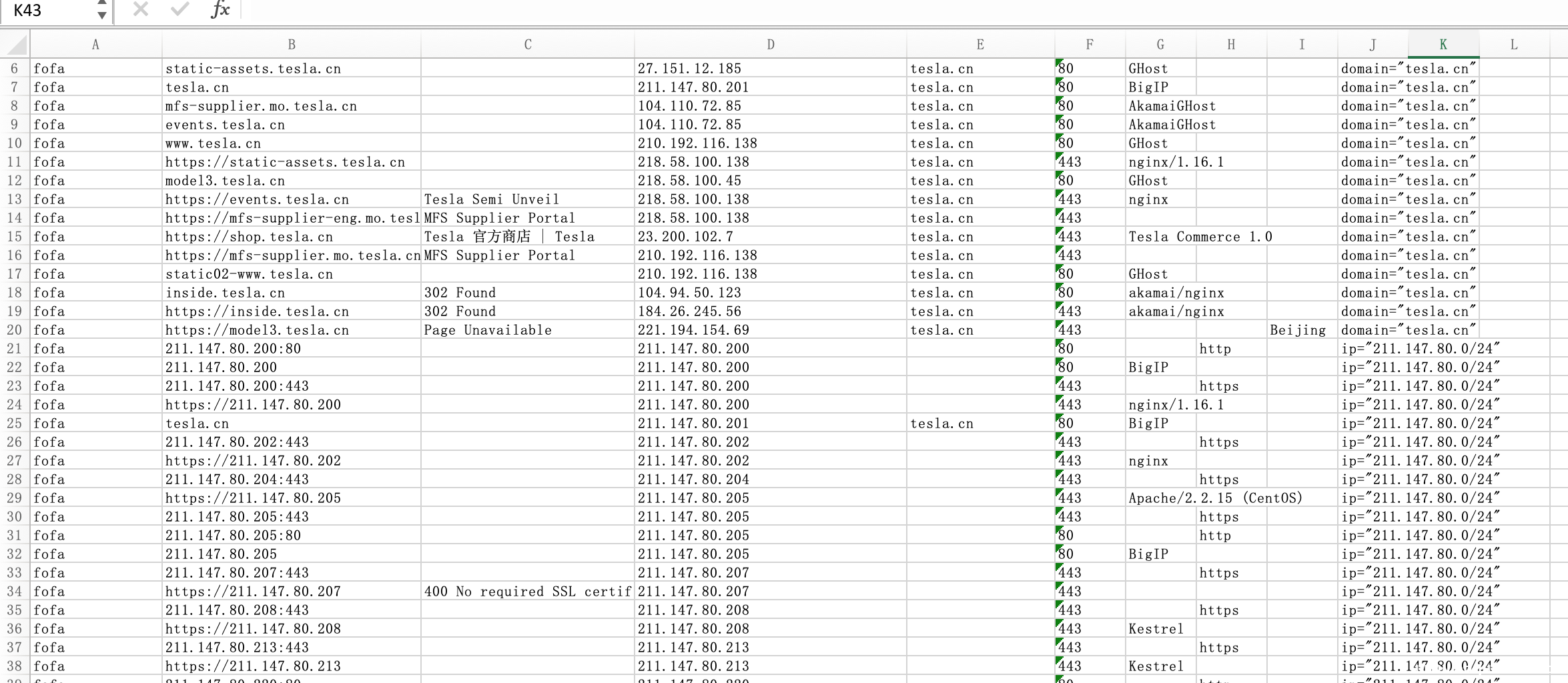The width and height of the screenshot is (1568, 683).
Task: Select row 15 header
Action: click(15, 237)
